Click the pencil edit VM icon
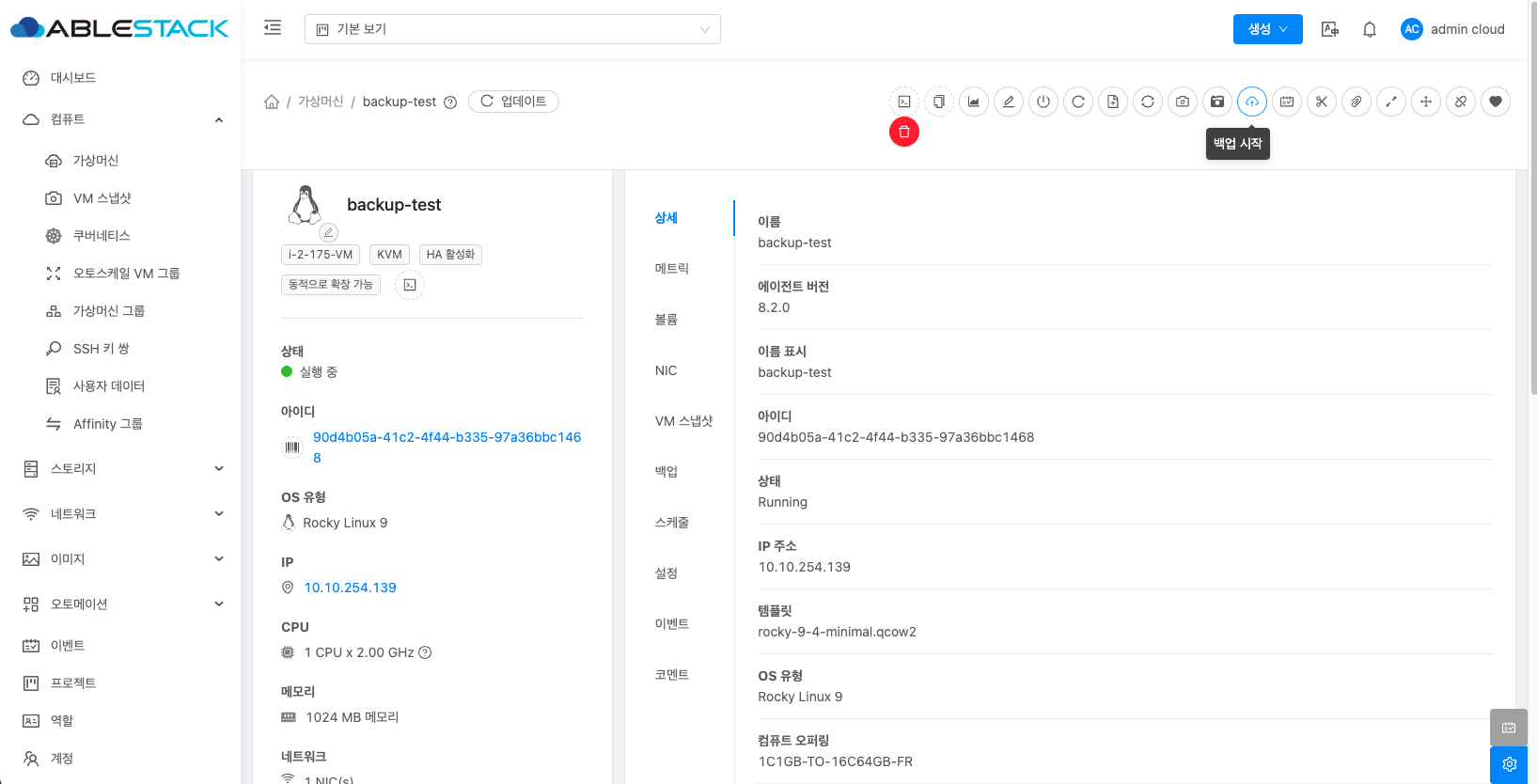This screenshot has width=1537, height=784. pos(1008,102)
